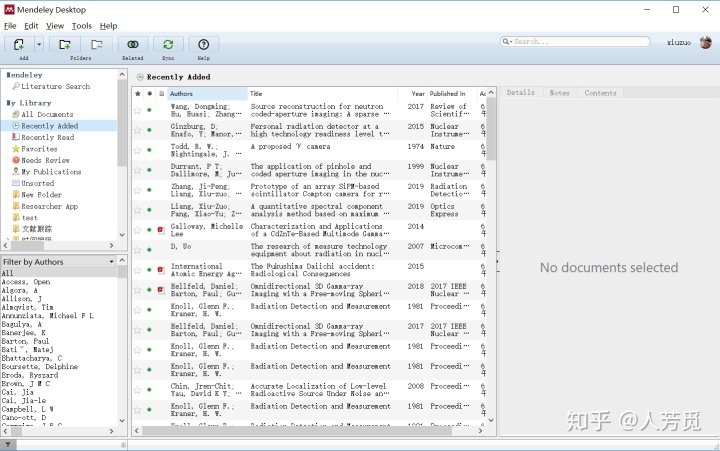
Task: Select Literature Search in sidebar
Action: [x=55, y=86]
